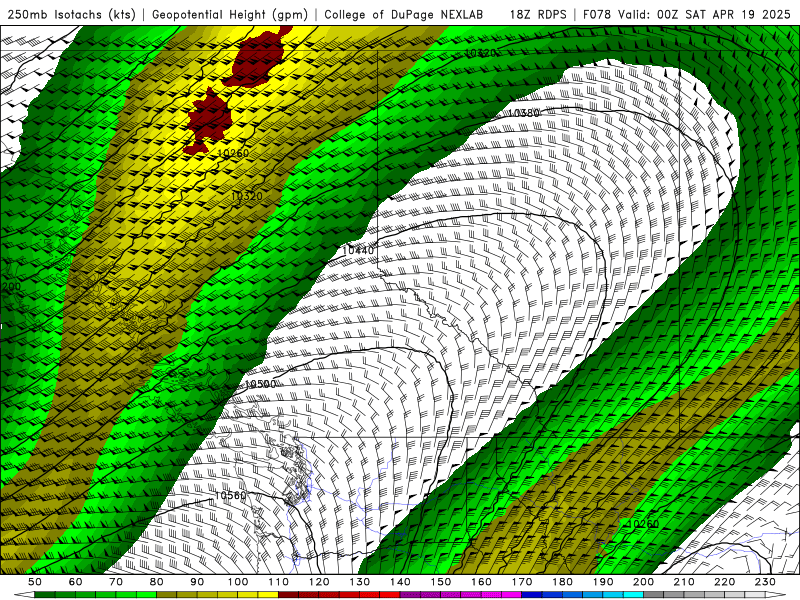Click the 10260 label below the dark red jet core

[233, 153]
